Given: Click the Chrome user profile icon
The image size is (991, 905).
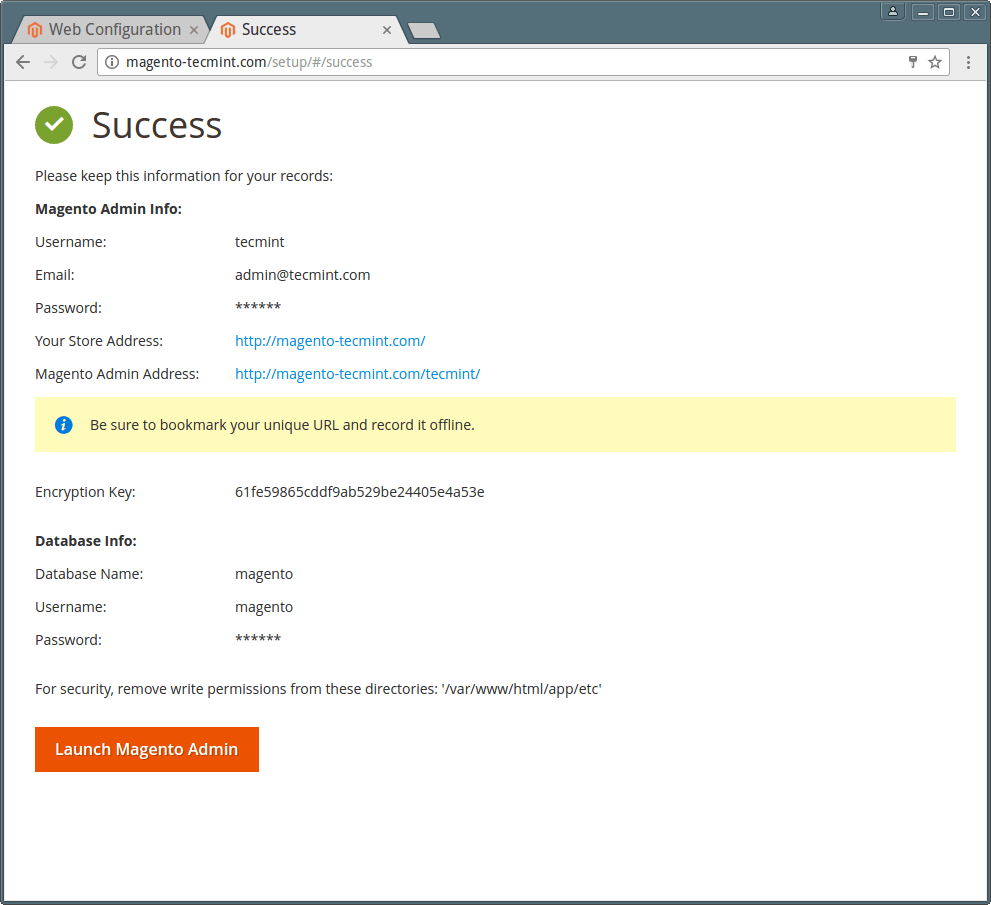Looking at the screenshot, I should (893, 11).
